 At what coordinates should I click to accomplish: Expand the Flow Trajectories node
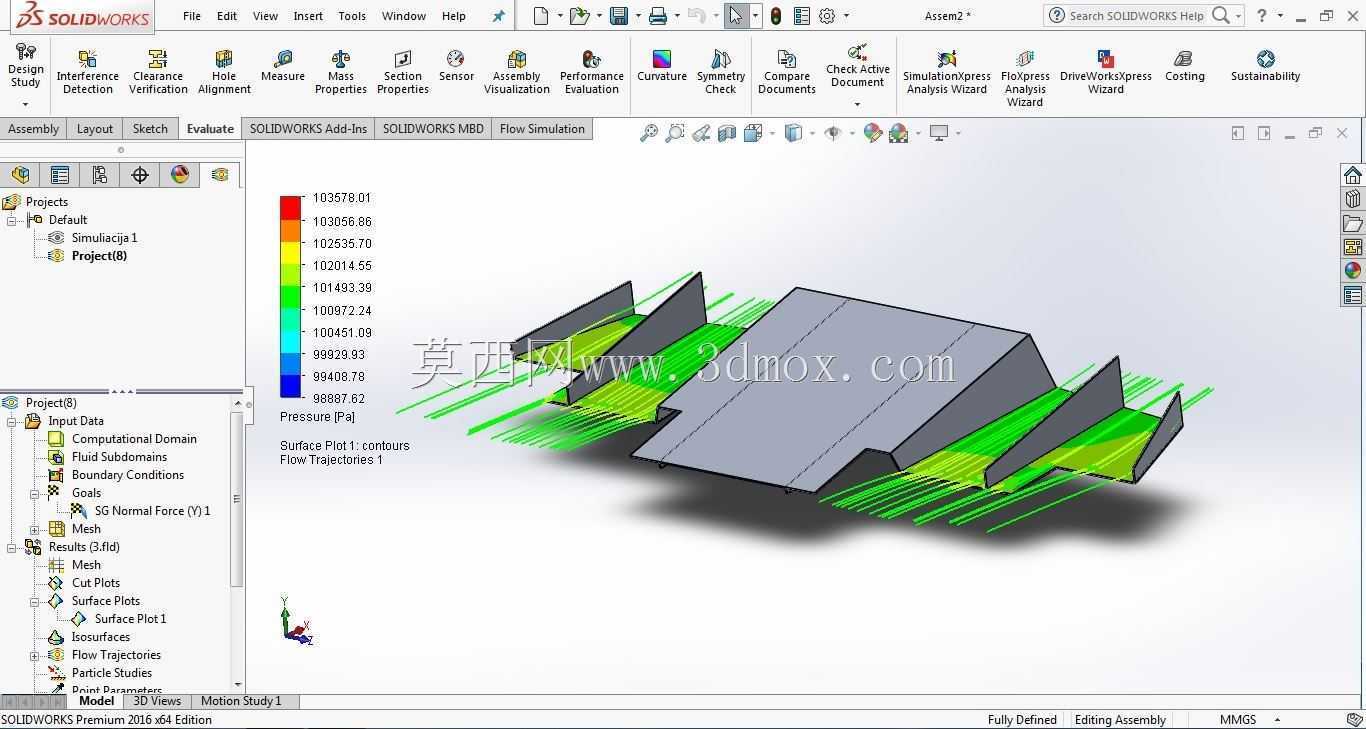34,655
